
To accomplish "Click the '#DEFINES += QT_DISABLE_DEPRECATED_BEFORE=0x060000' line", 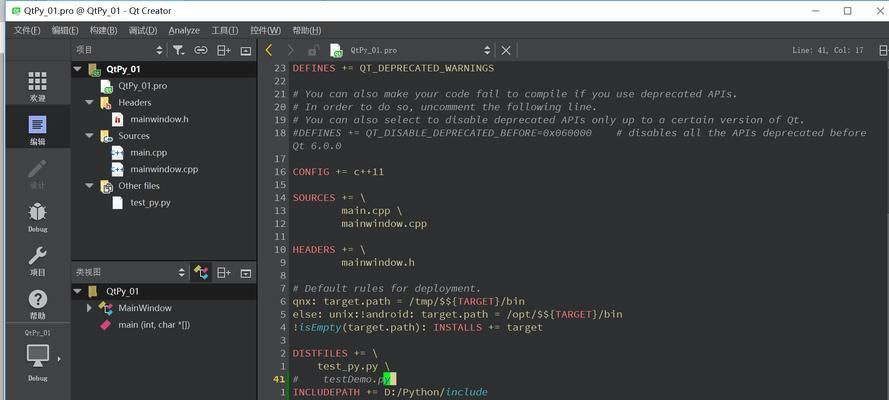I will point(442,133).
